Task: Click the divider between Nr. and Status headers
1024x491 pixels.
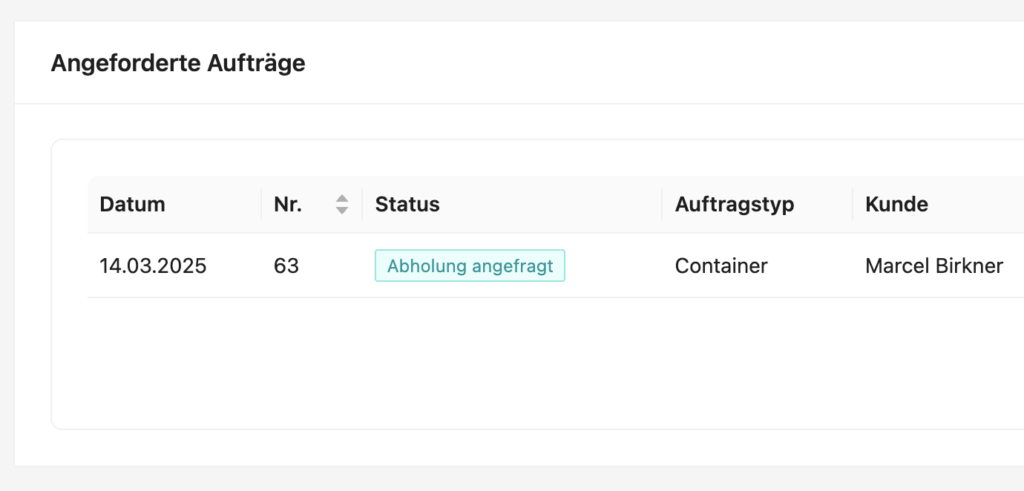Action: click(362, 204)
